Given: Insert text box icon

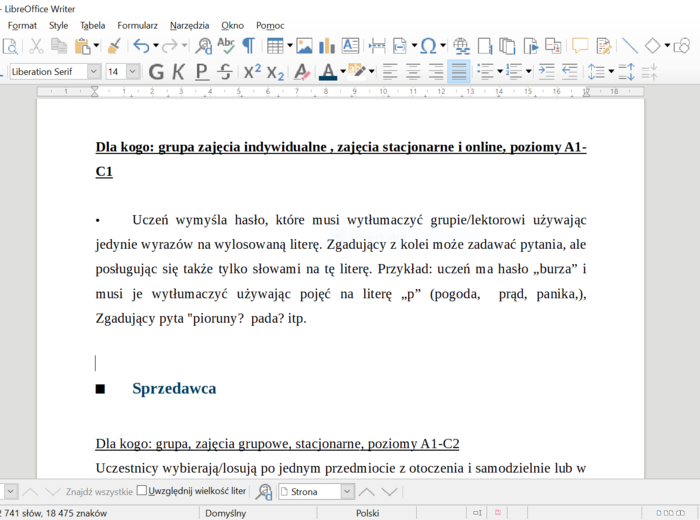Looking at the screenshot, I should point(350,46).
